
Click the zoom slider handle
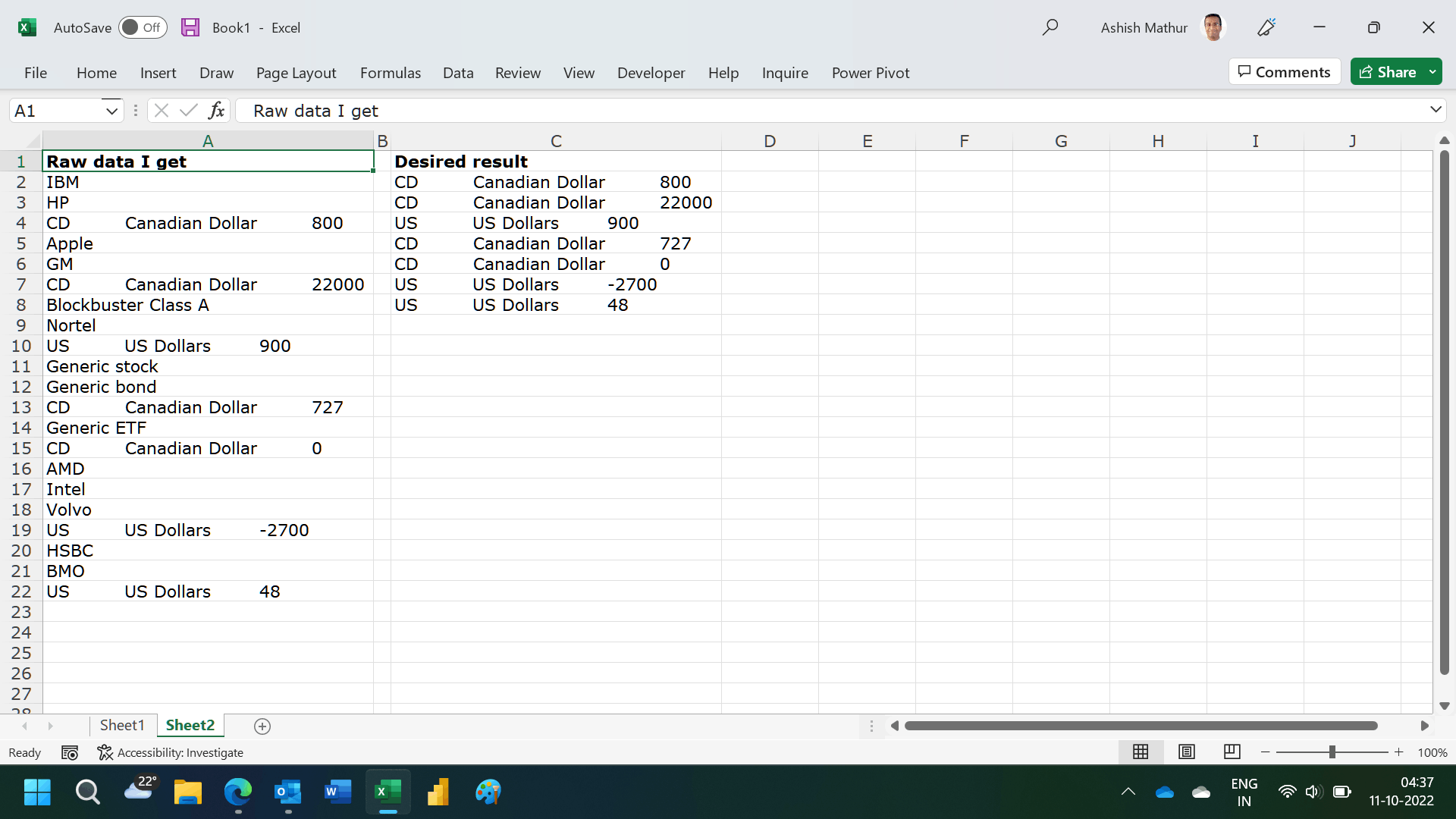tap(1332, 752)
